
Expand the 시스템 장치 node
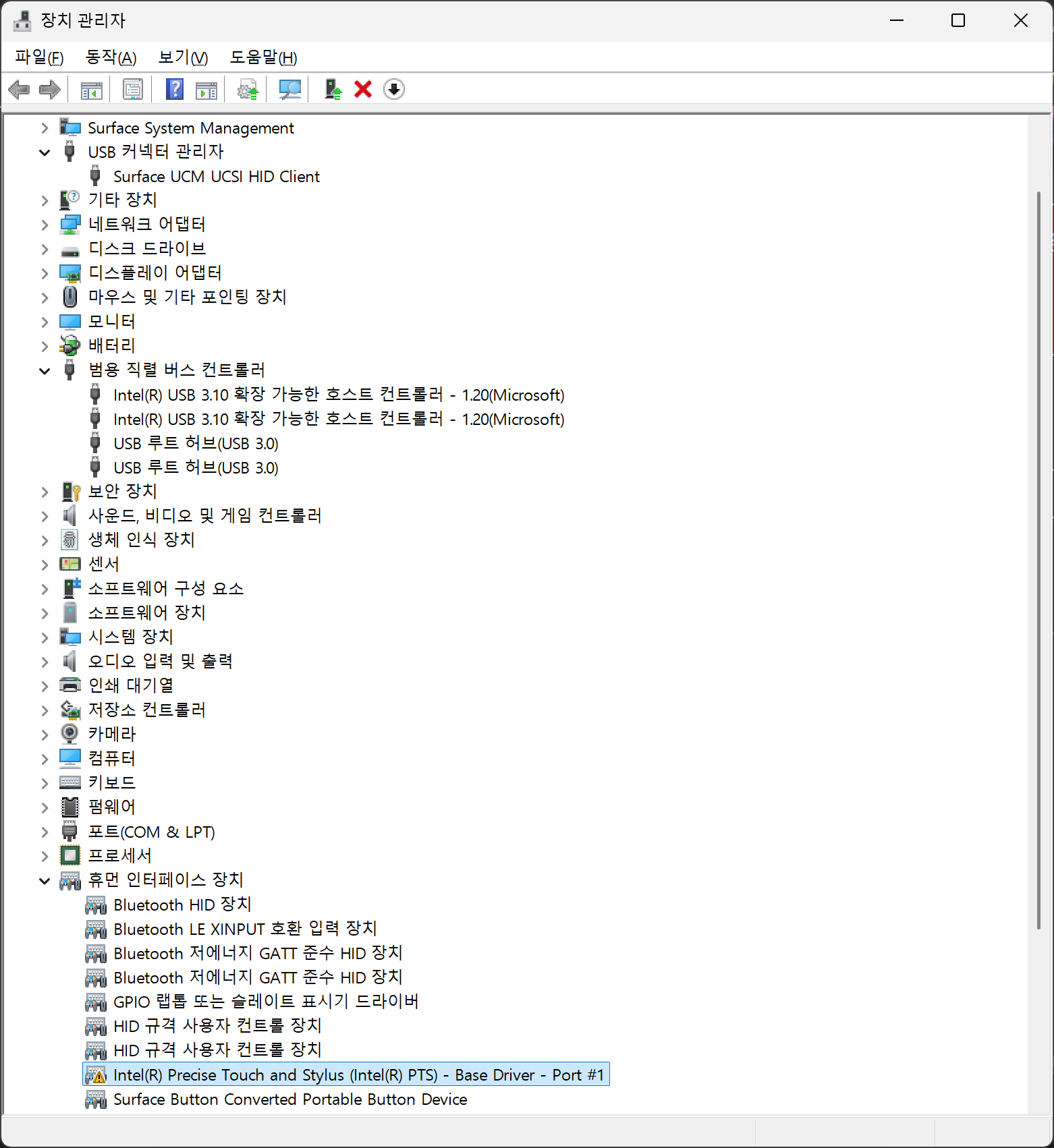(45, 637)
